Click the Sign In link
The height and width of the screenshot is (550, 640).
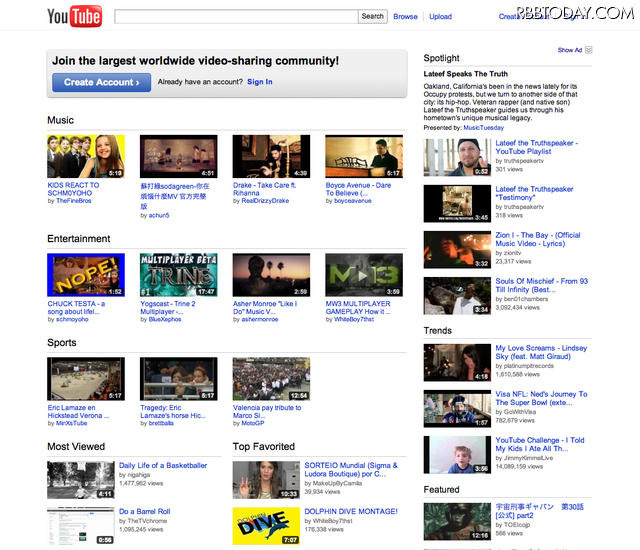click(259, 82)
